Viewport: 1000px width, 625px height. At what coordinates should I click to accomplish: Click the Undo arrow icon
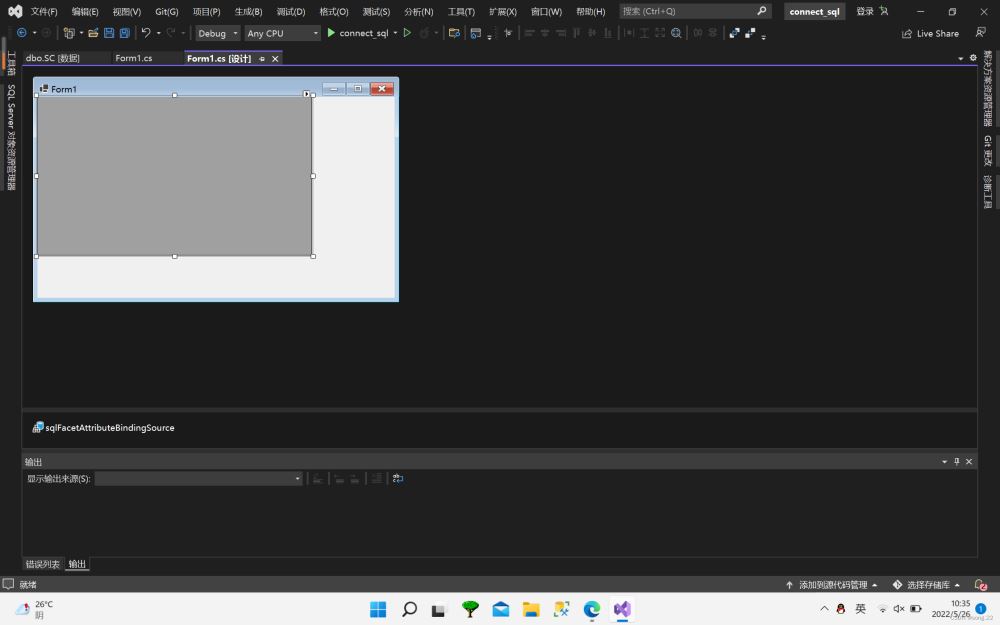tap(146, 33)
